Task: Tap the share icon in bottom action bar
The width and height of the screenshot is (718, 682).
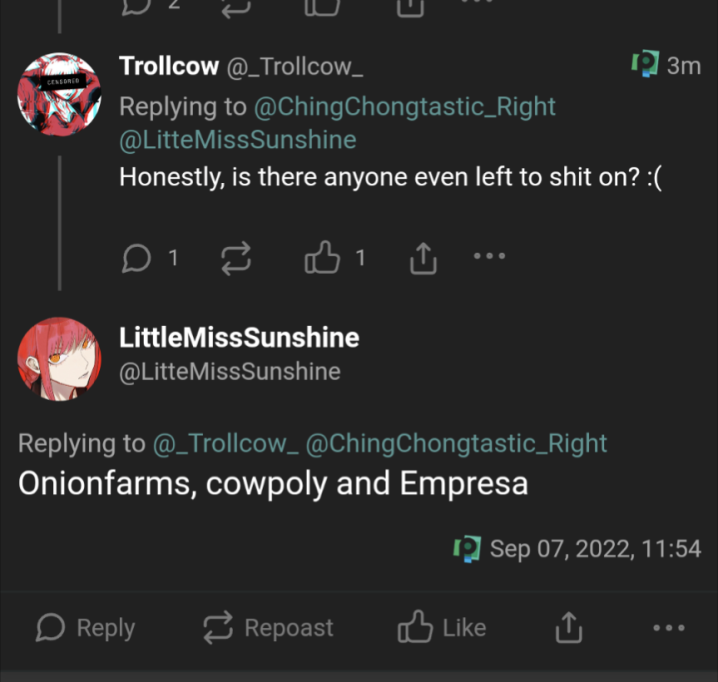Action: pos(569,627)
